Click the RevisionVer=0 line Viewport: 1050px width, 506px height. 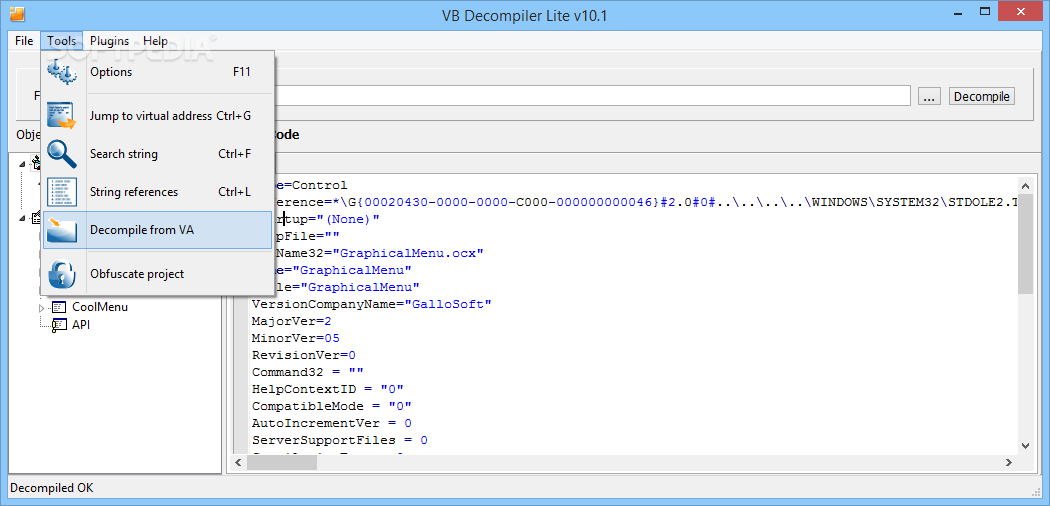tap(304, 355)
